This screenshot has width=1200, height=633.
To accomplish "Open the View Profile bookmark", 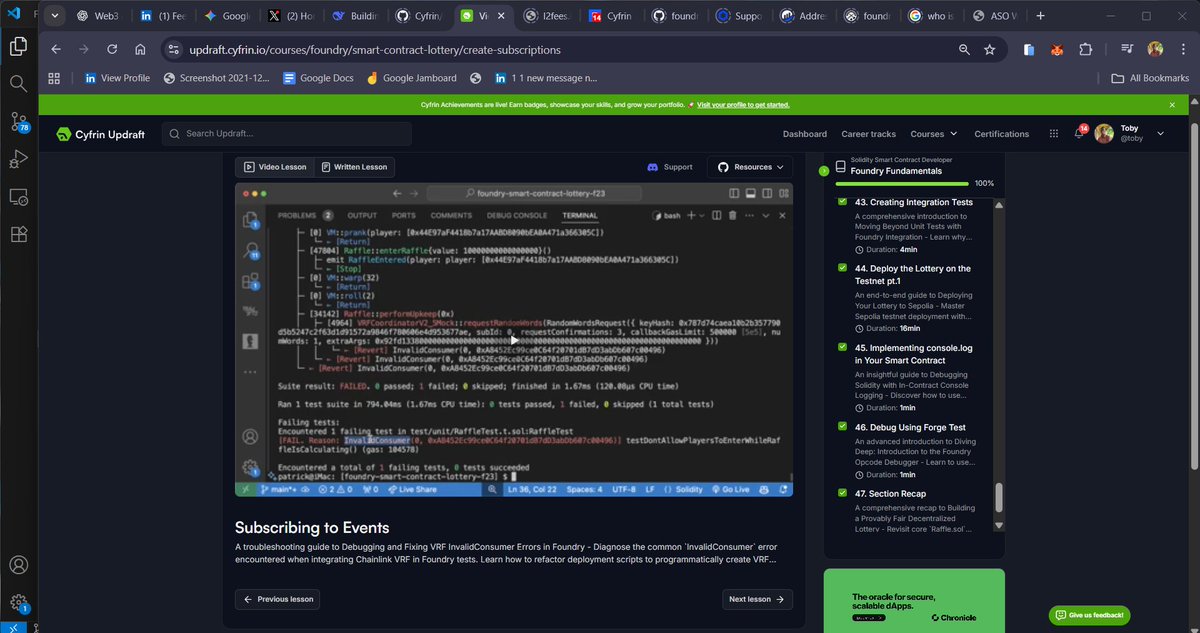I will click(x=117, y=78).
